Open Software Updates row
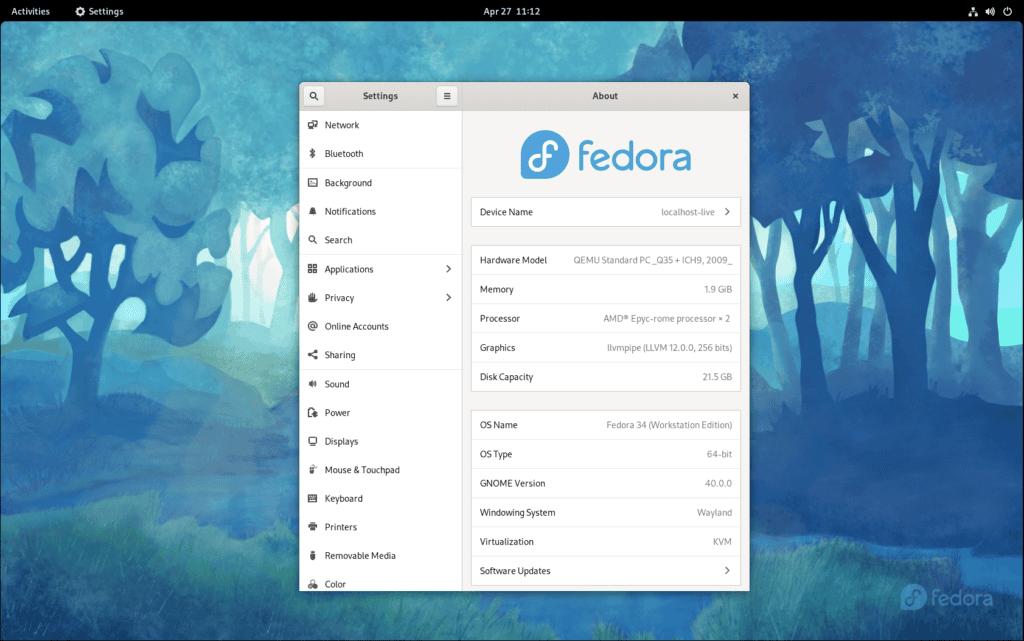 coord(605,571)
